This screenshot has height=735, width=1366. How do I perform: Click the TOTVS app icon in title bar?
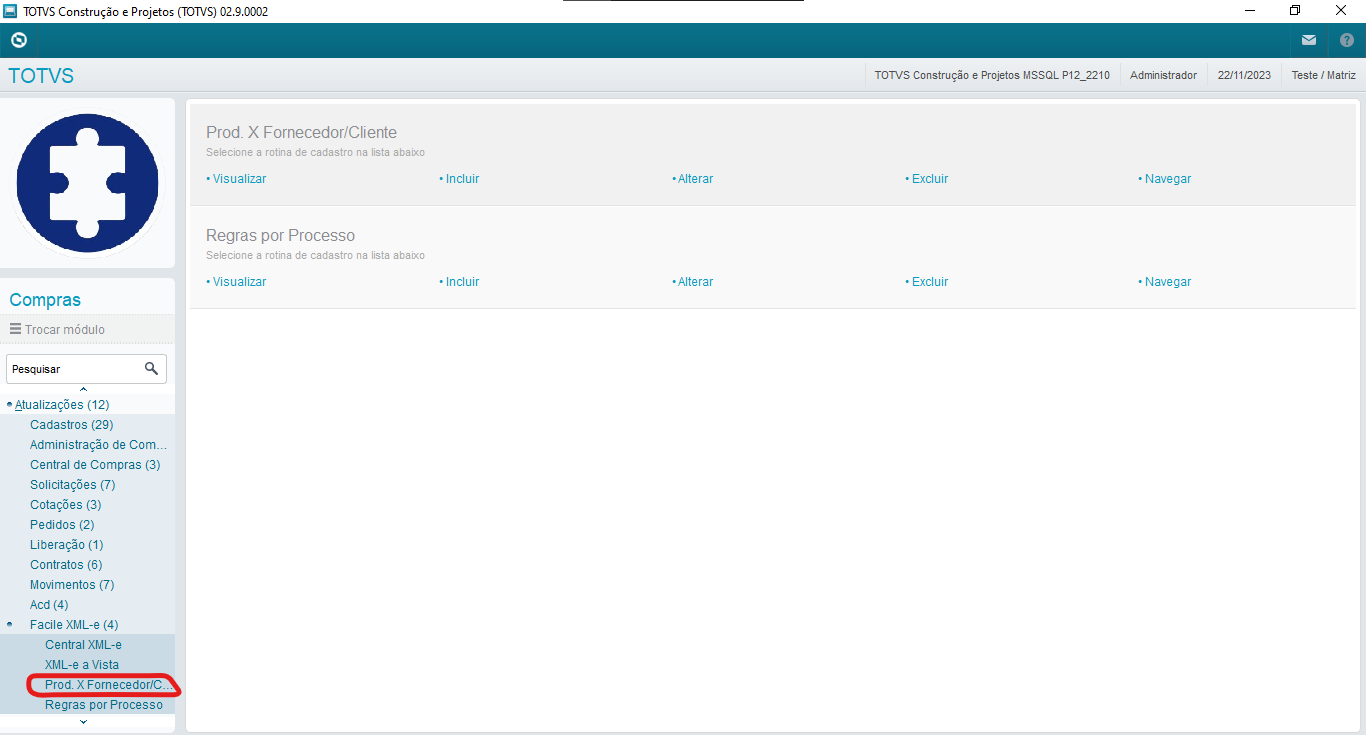click(10, 11)
